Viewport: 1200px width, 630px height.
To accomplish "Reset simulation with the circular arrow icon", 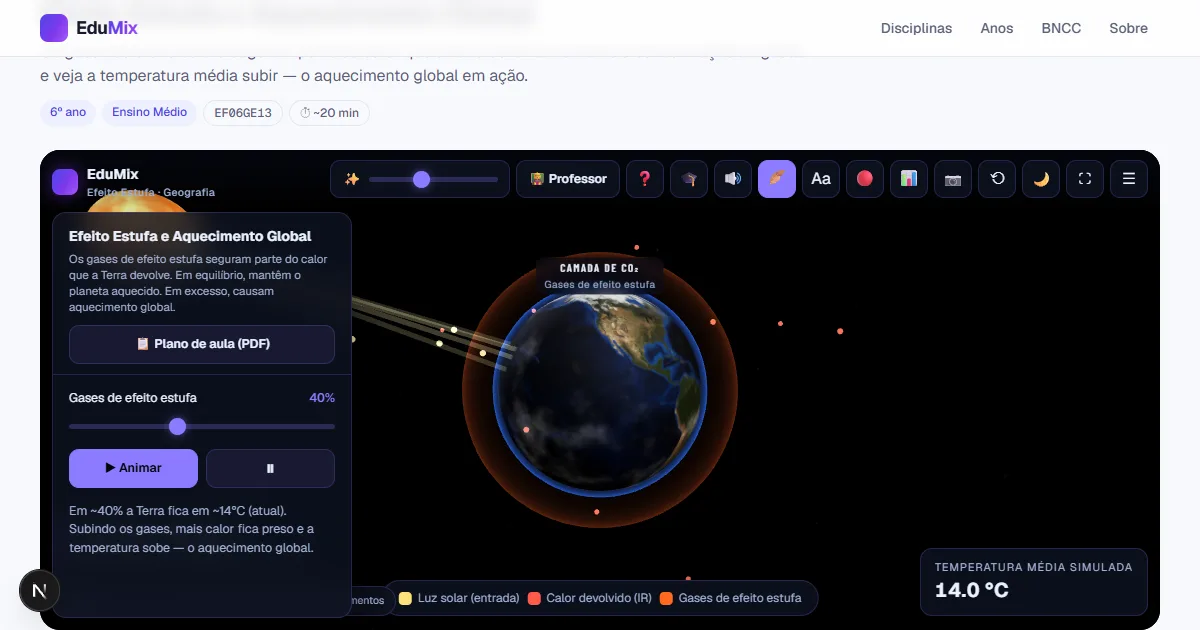I will pyautogui.click(x=997, y=179).
